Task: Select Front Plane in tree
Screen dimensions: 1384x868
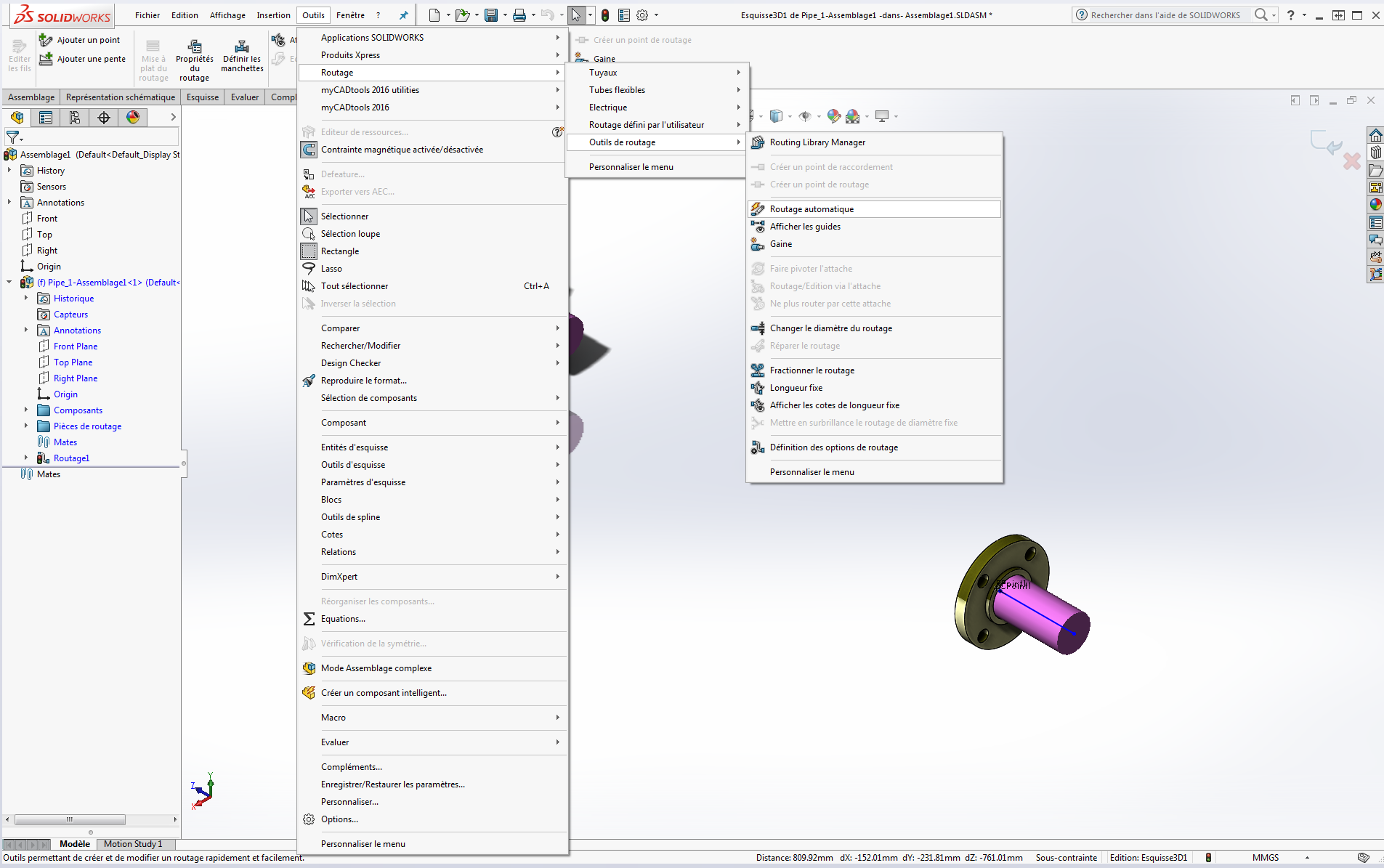Action: point(76,346)
